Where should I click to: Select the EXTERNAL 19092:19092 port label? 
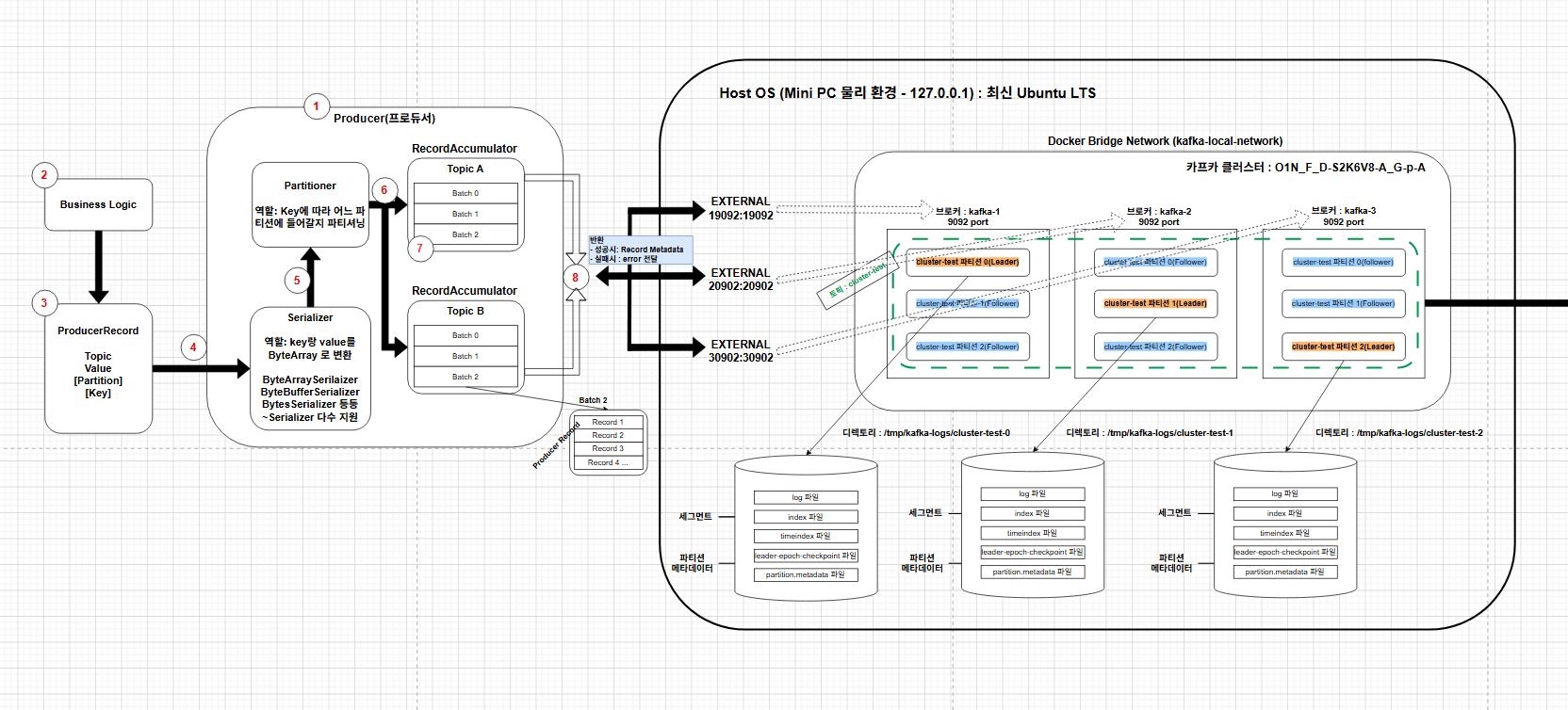click(x=741, y=208)
